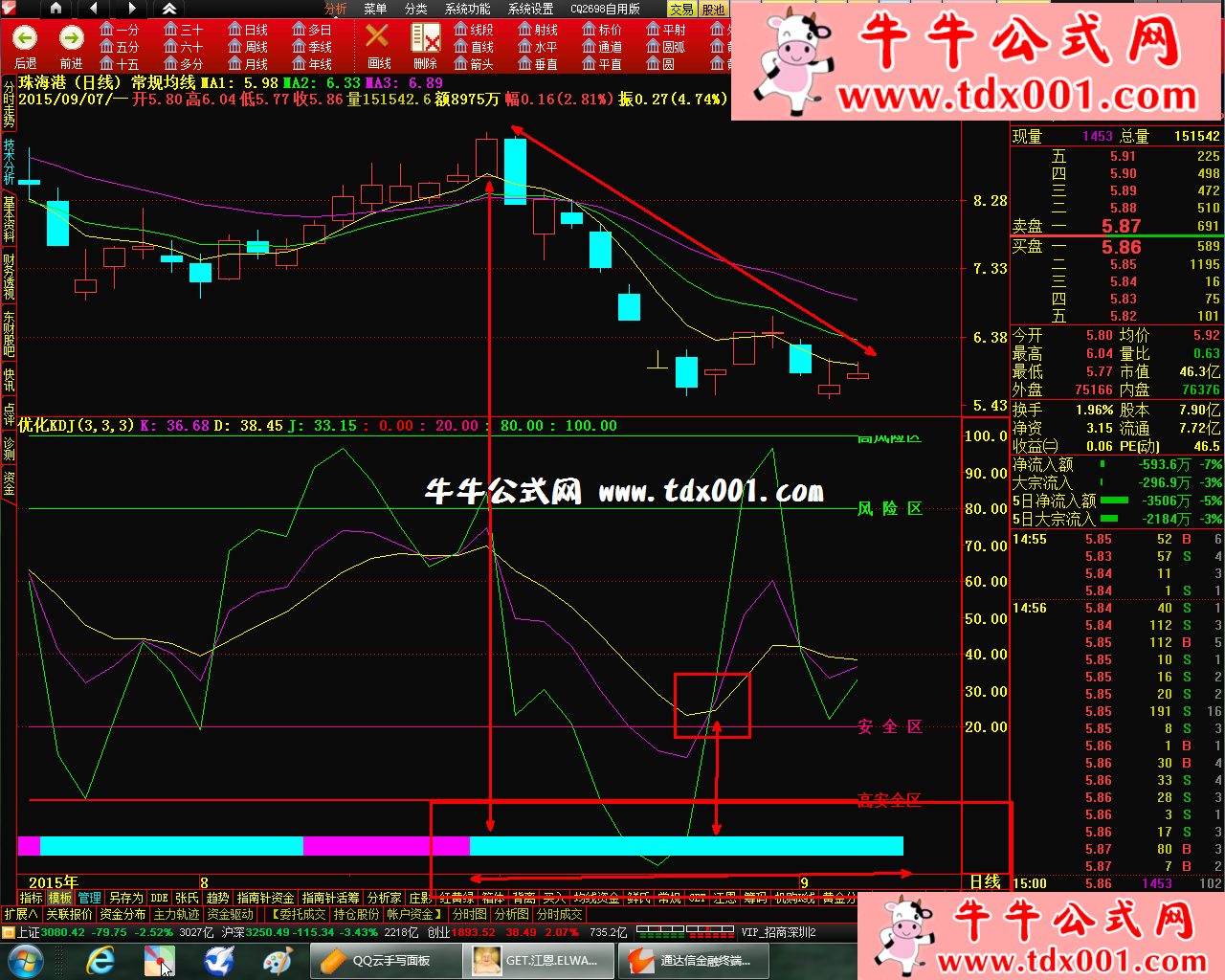Select the 指标 tab below the chart
This screenshot has width=1225, height=980.
click(x=32, y=898)
